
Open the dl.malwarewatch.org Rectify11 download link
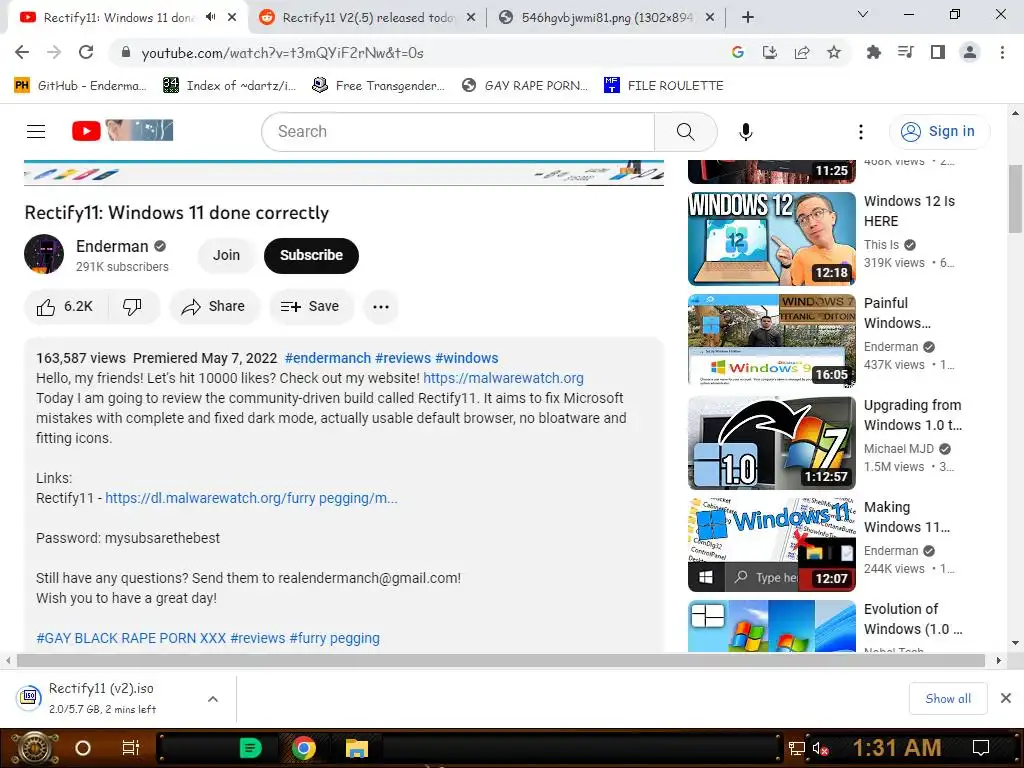[x=251, y=498]
